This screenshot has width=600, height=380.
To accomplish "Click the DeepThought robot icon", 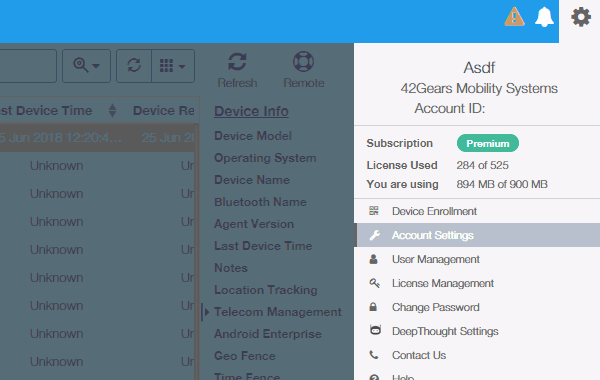I will 375,330.
